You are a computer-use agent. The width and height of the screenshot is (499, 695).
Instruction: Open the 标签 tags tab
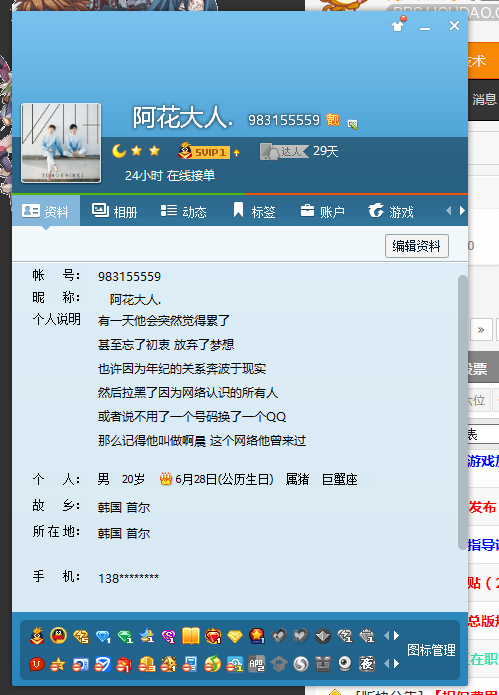pos(254,211)
